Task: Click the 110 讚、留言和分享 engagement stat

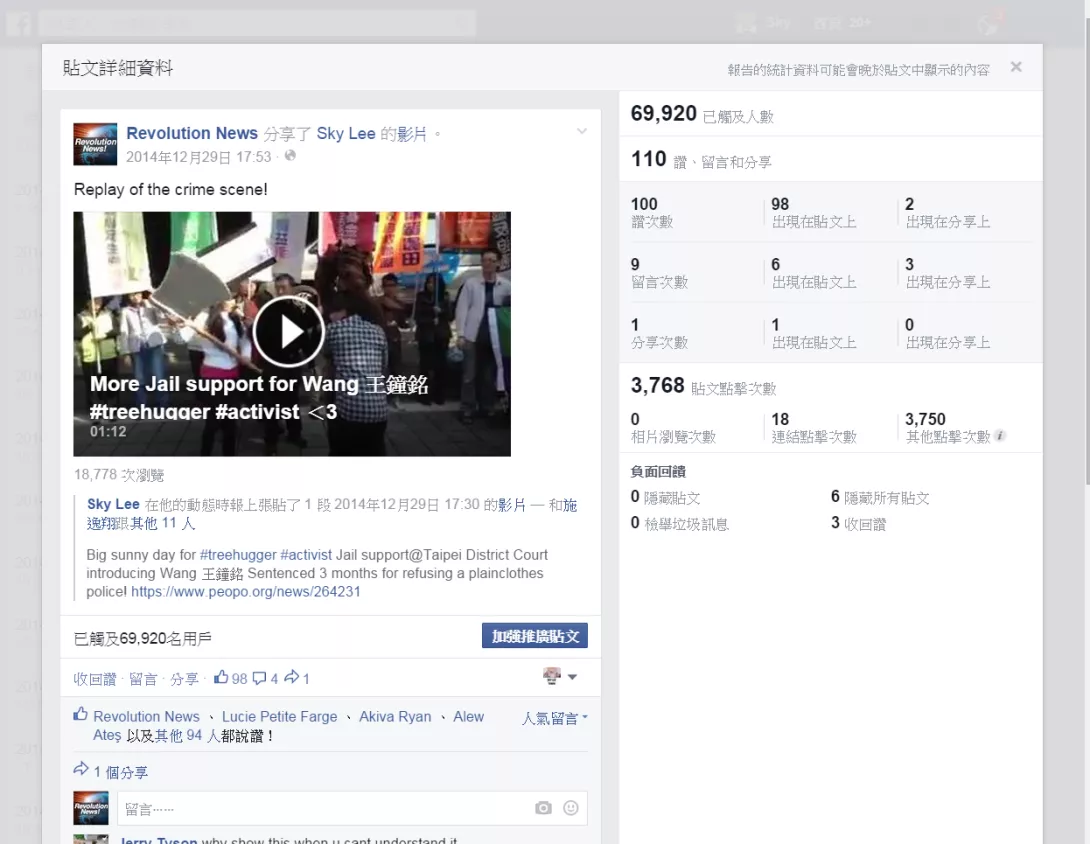Action: 701,160
